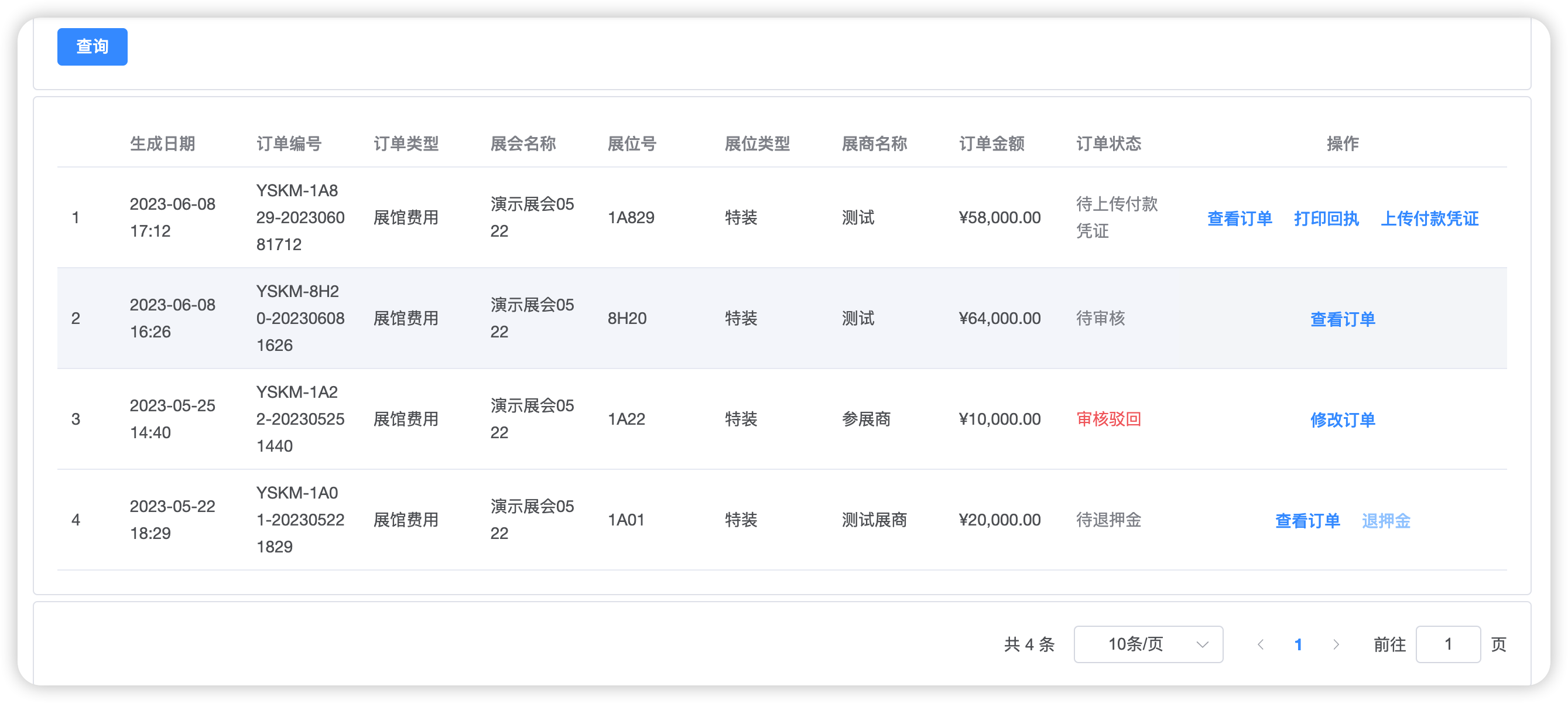Click the 订单状态 column header

[x=1108, y=143]
